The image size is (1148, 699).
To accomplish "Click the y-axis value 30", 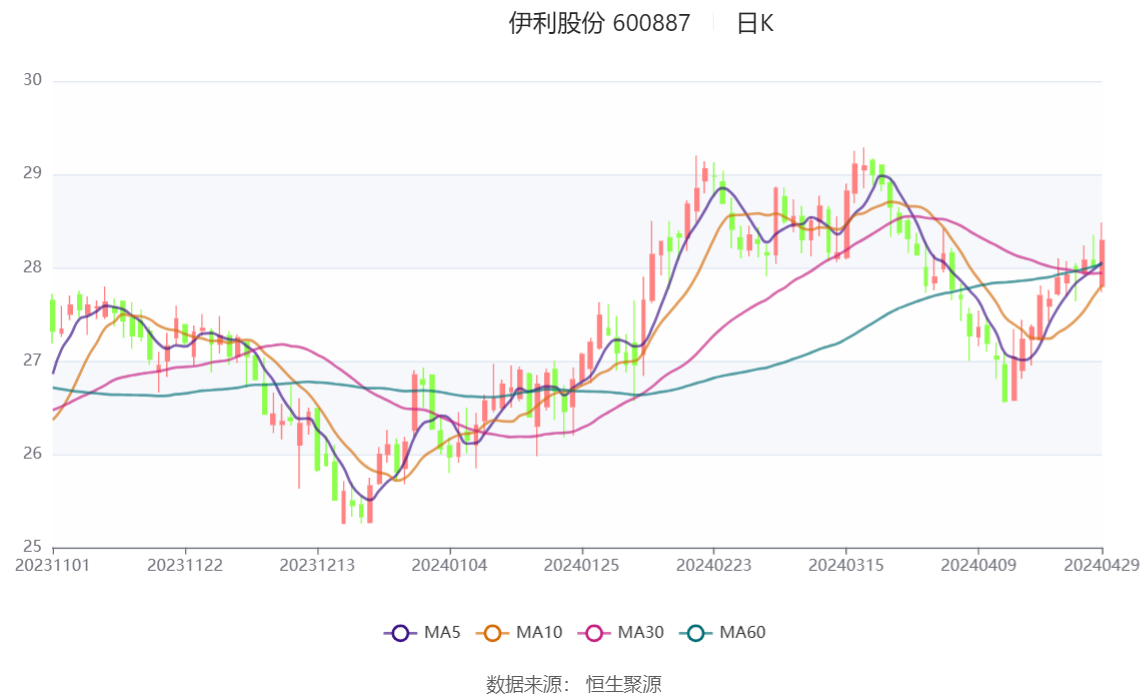I will tap(32, 80).
